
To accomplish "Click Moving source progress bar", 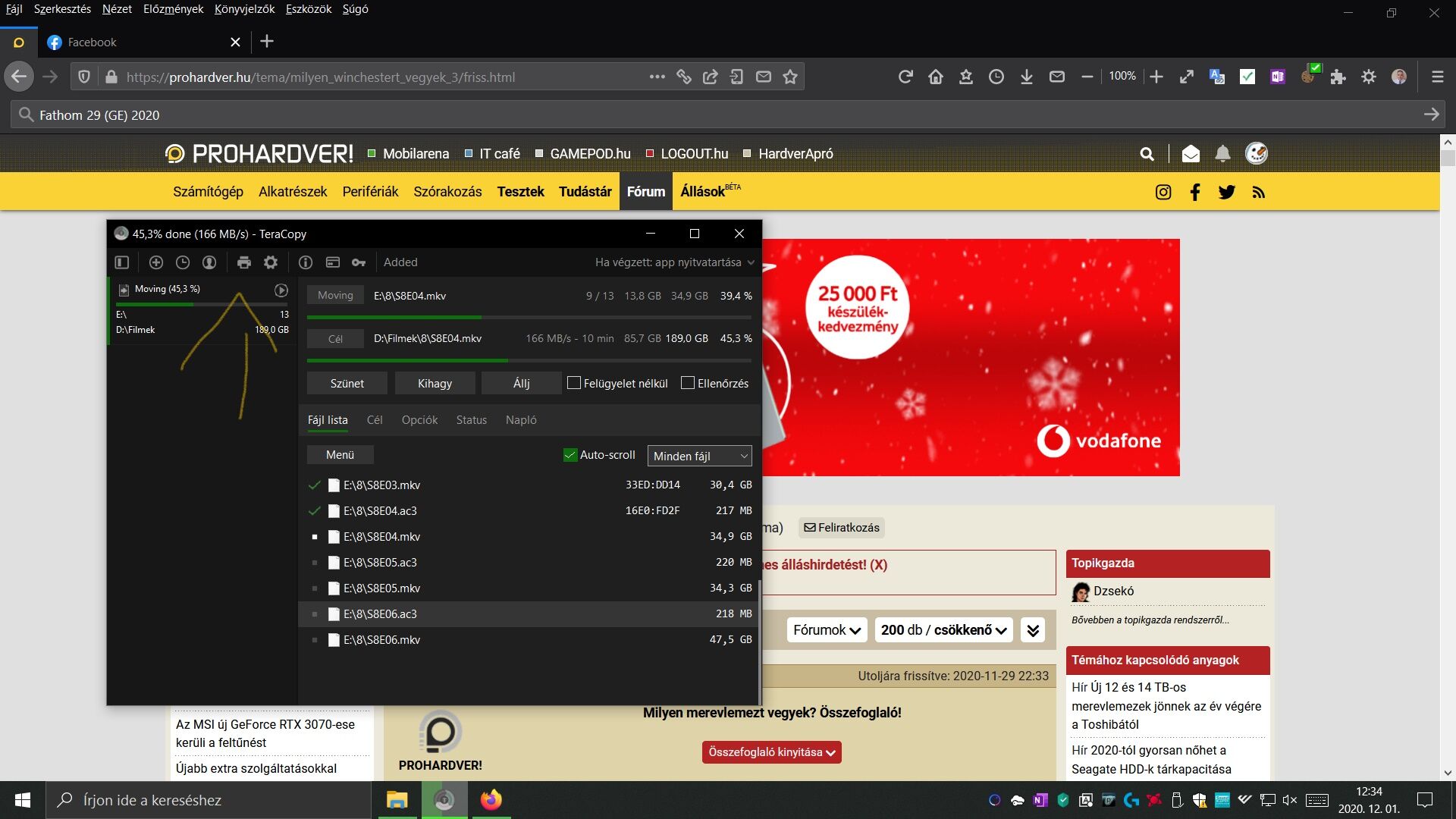I will [x=529, y=317].
